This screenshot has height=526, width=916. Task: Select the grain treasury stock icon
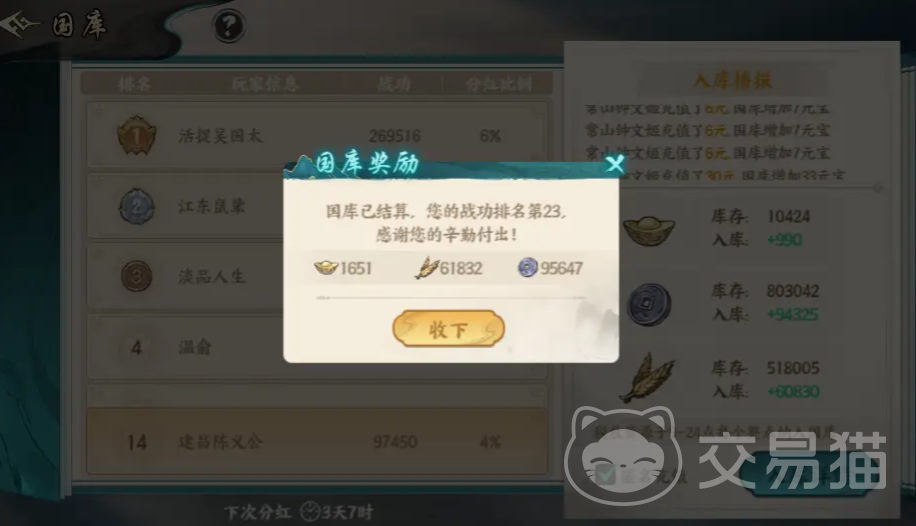pyautogui.click(x=647, y=378)
